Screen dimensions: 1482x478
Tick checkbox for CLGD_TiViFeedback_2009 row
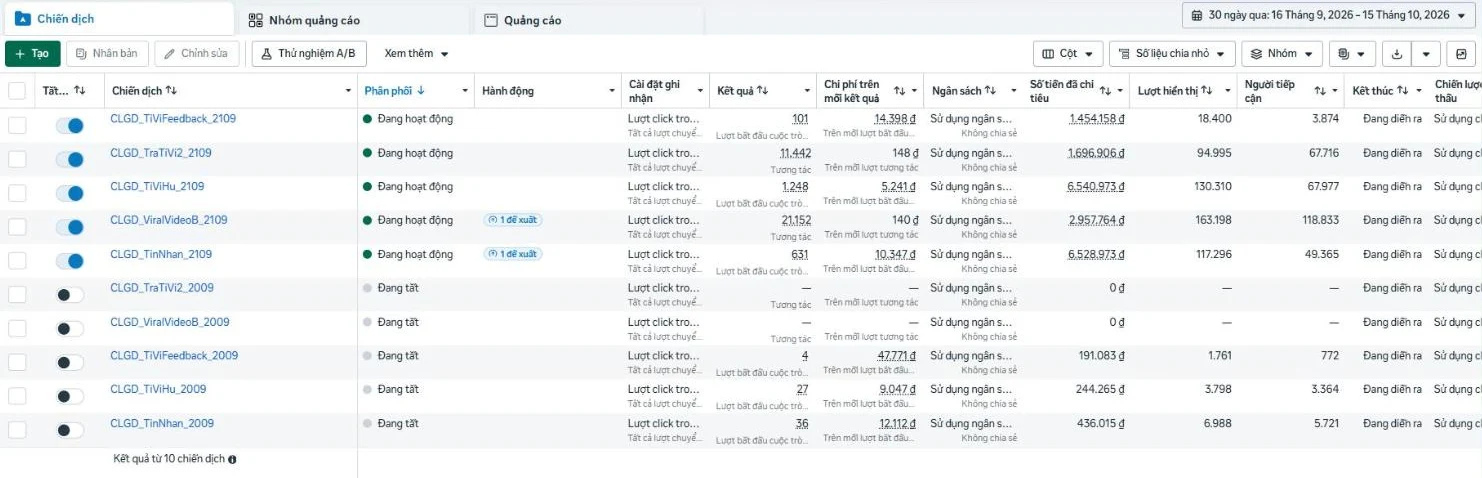tap(17, 362)
